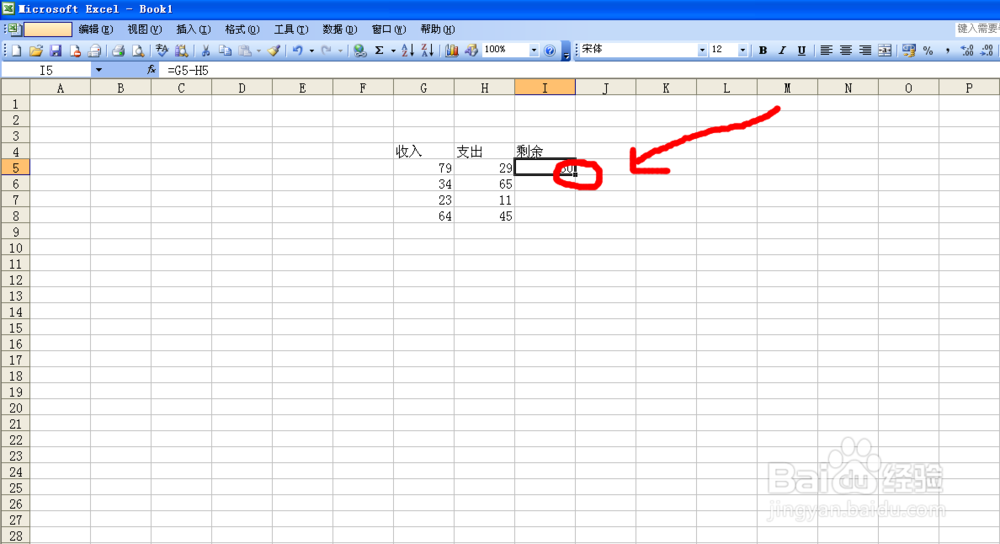
Task: Sort the data ascending A to Z
Action: 408,50
